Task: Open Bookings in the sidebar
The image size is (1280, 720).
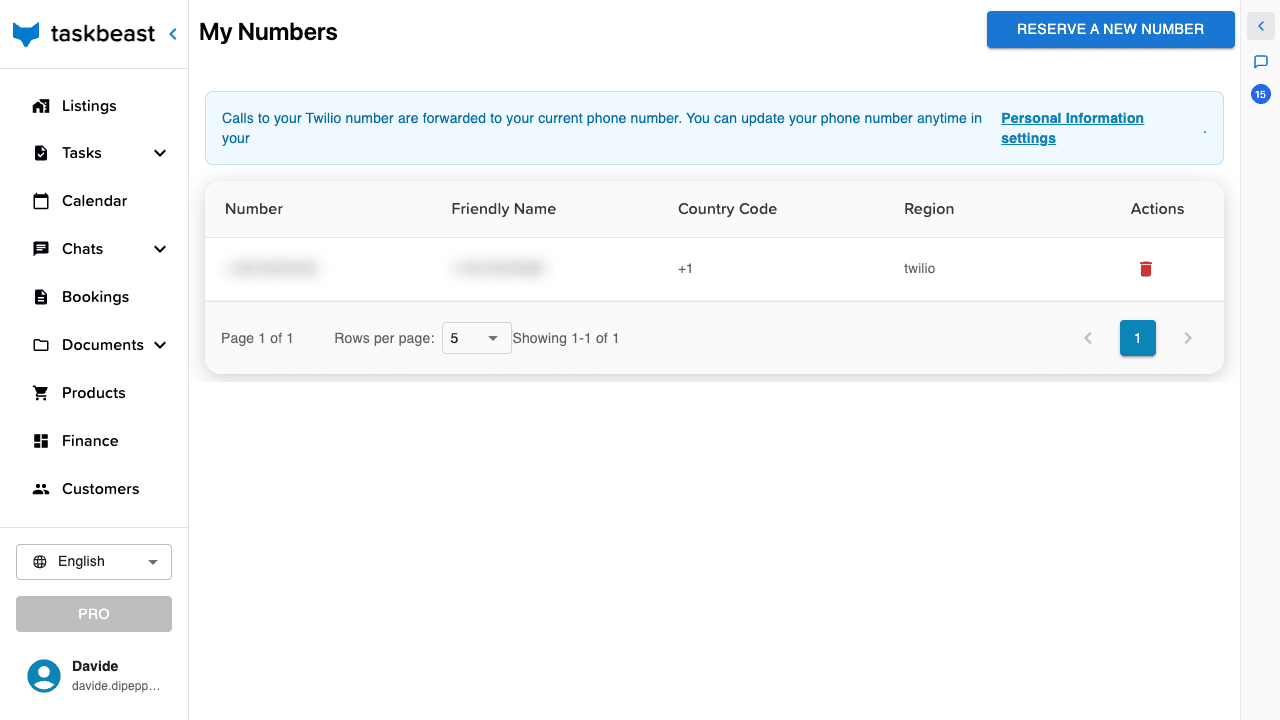Action: tap(94, 297)
